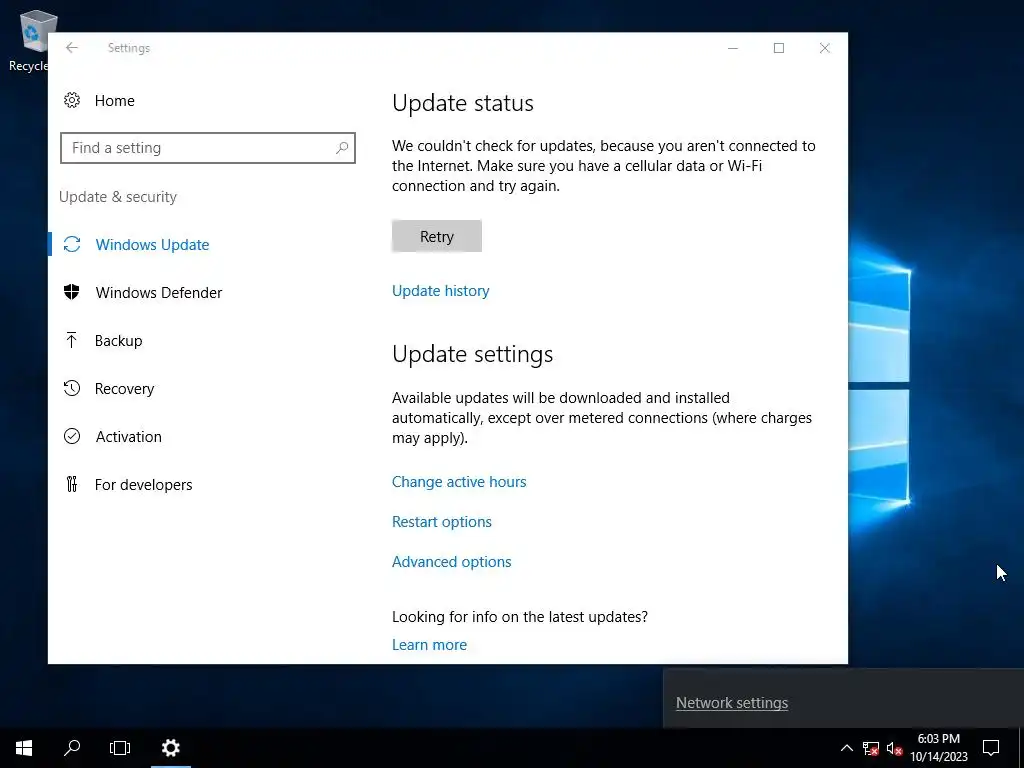Open Task View from the taskbar
Screen dimensions: 1024x768
click(x=120, y=748)
